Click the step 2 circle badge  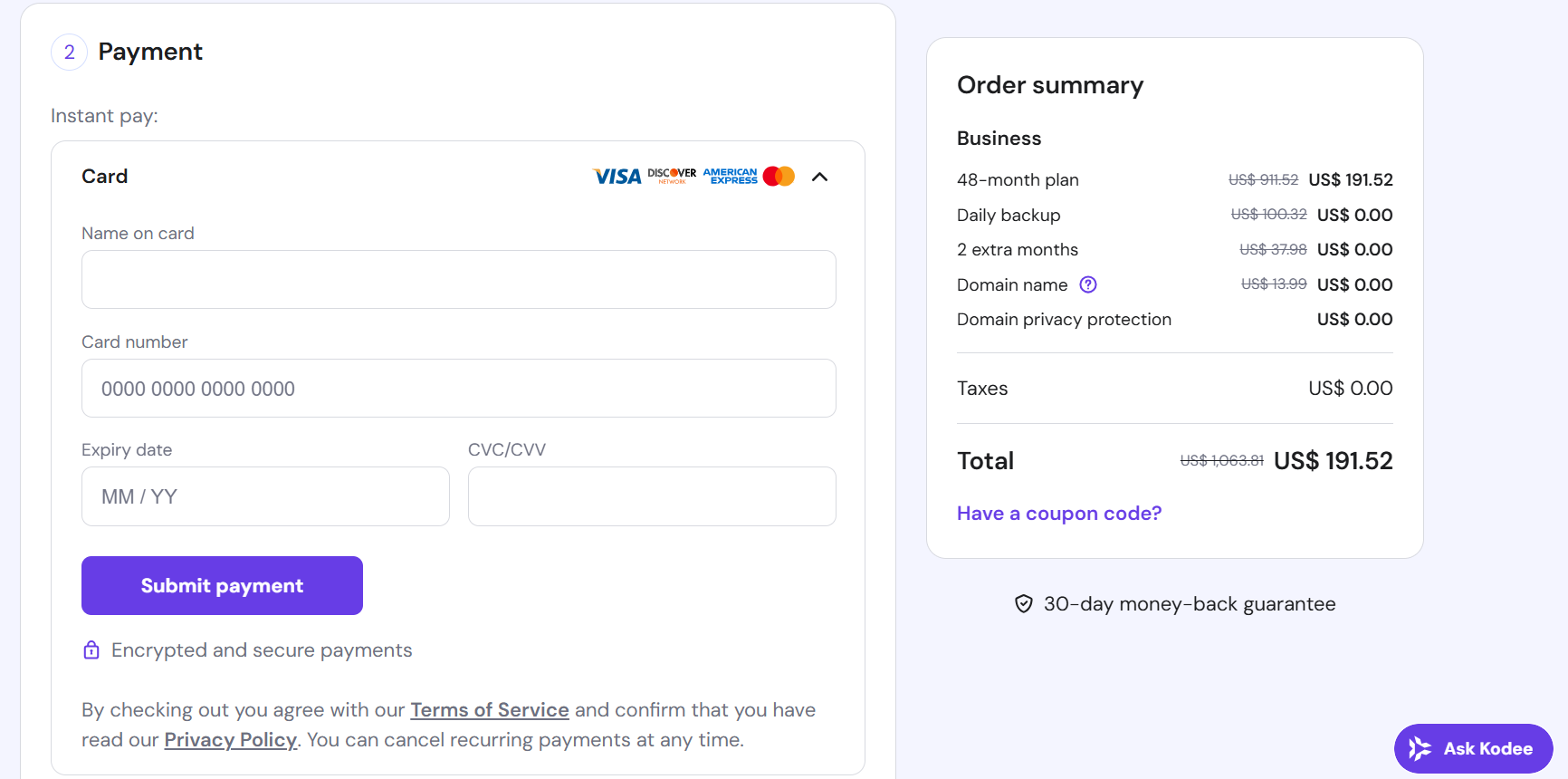point(70,53)
